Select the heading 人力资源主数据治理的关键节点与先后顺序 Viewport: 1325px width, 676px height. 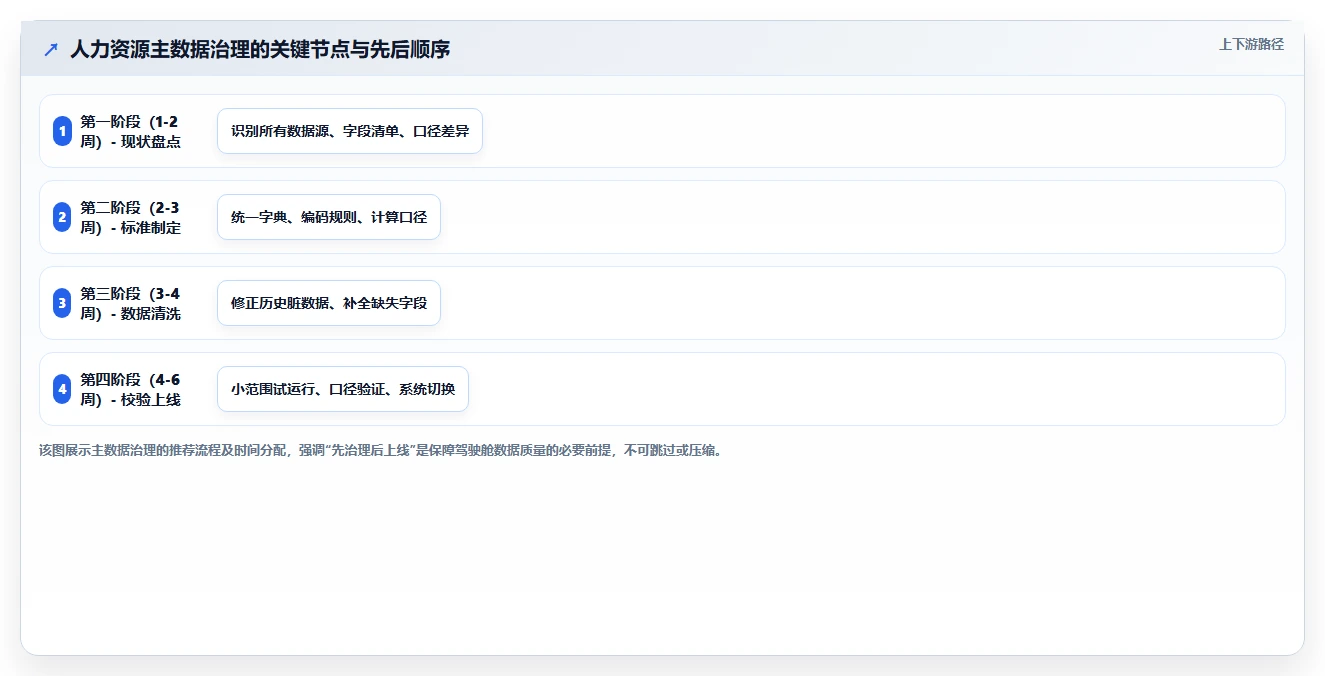pos(260,49)
